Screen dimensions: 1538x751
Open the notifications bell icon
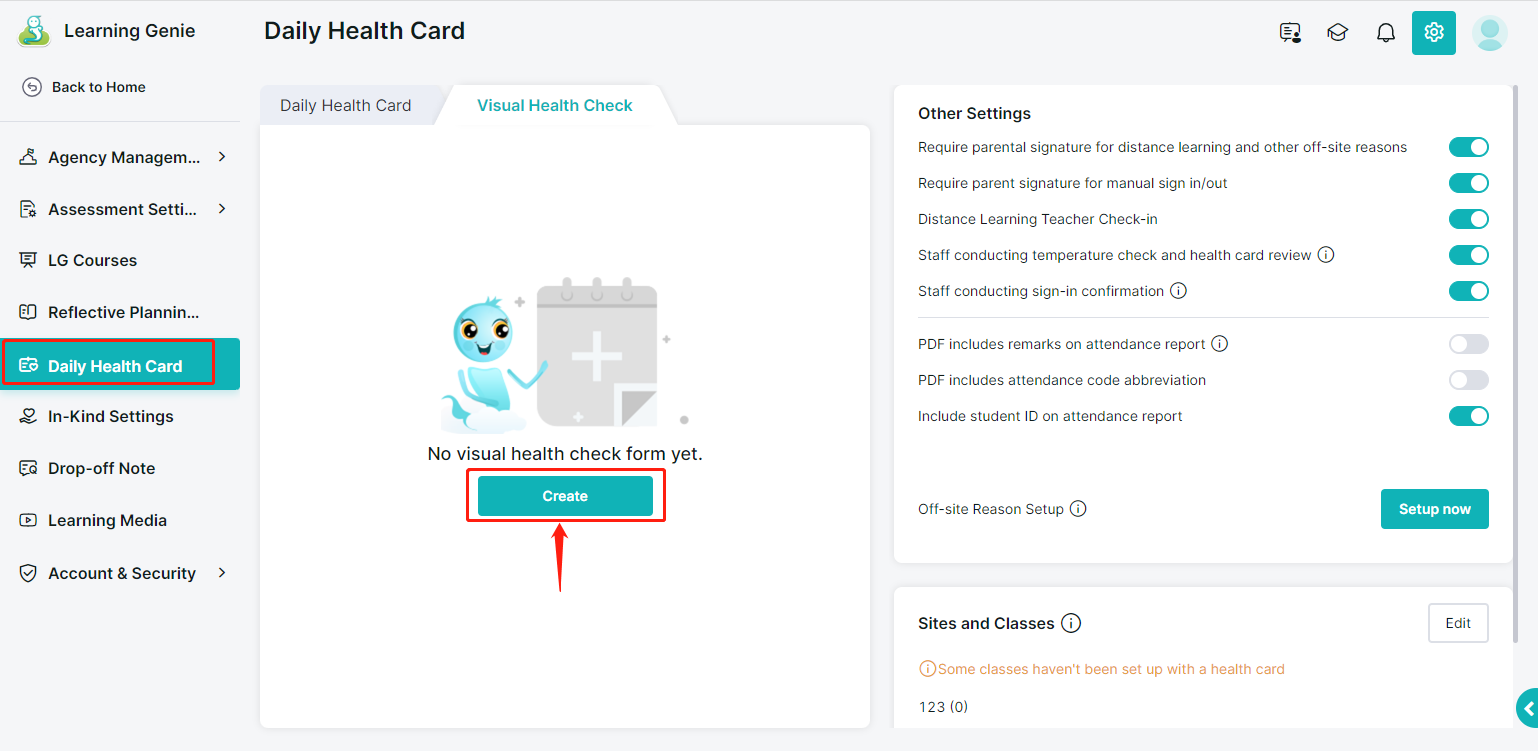tap(1385, 33)
